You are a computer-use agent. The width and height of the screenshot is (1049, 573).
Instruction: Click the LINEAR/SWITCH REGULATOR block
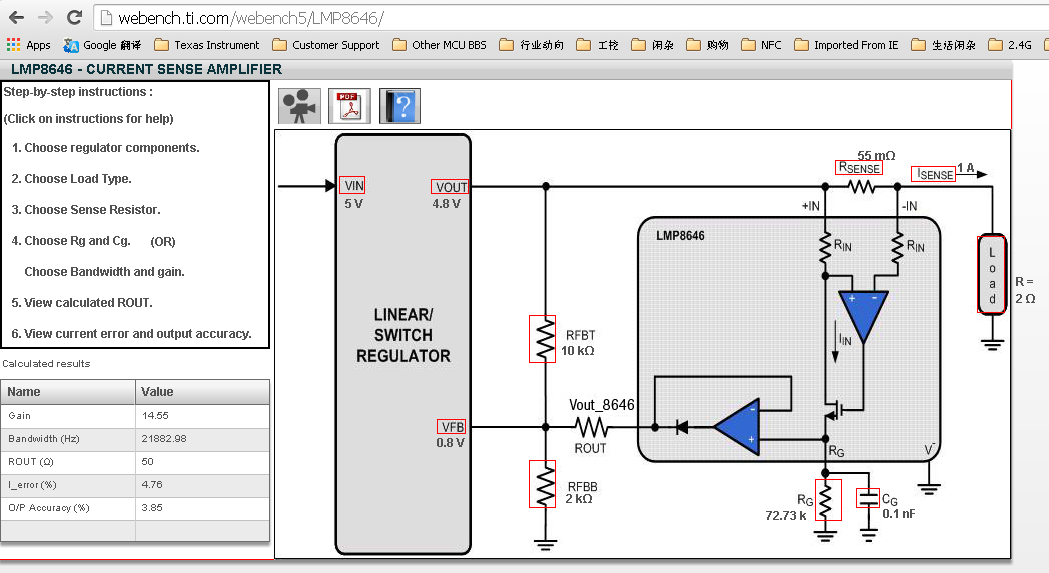click(403, 345)
